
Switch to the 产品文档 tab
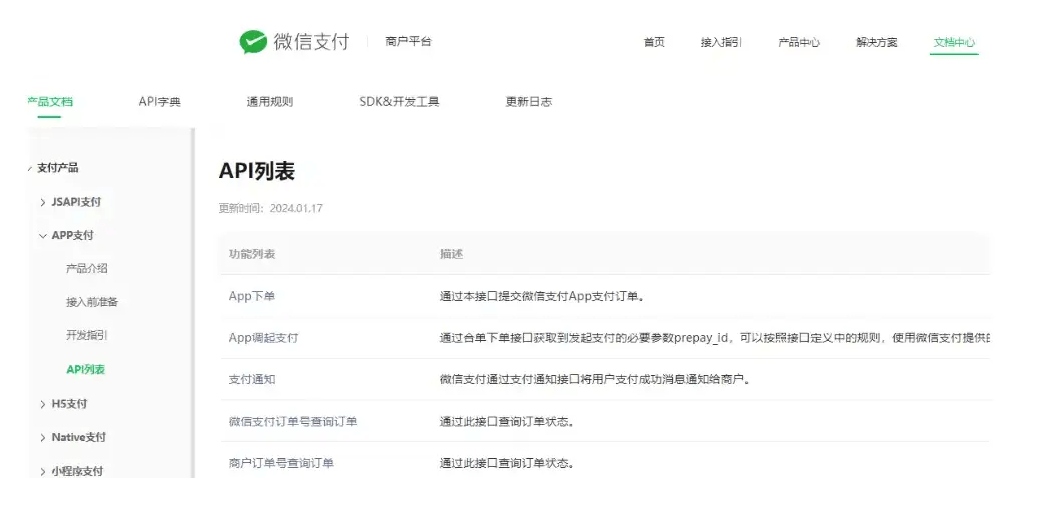coord(50,102)
